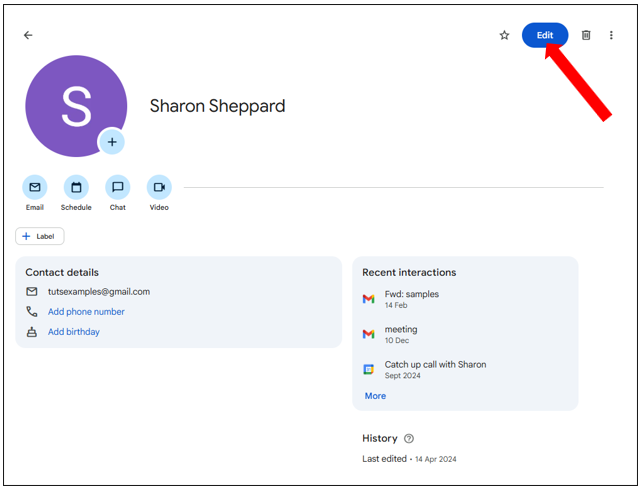Expand More recent interactions
641x489 pixels.
(x=375, y=396)
